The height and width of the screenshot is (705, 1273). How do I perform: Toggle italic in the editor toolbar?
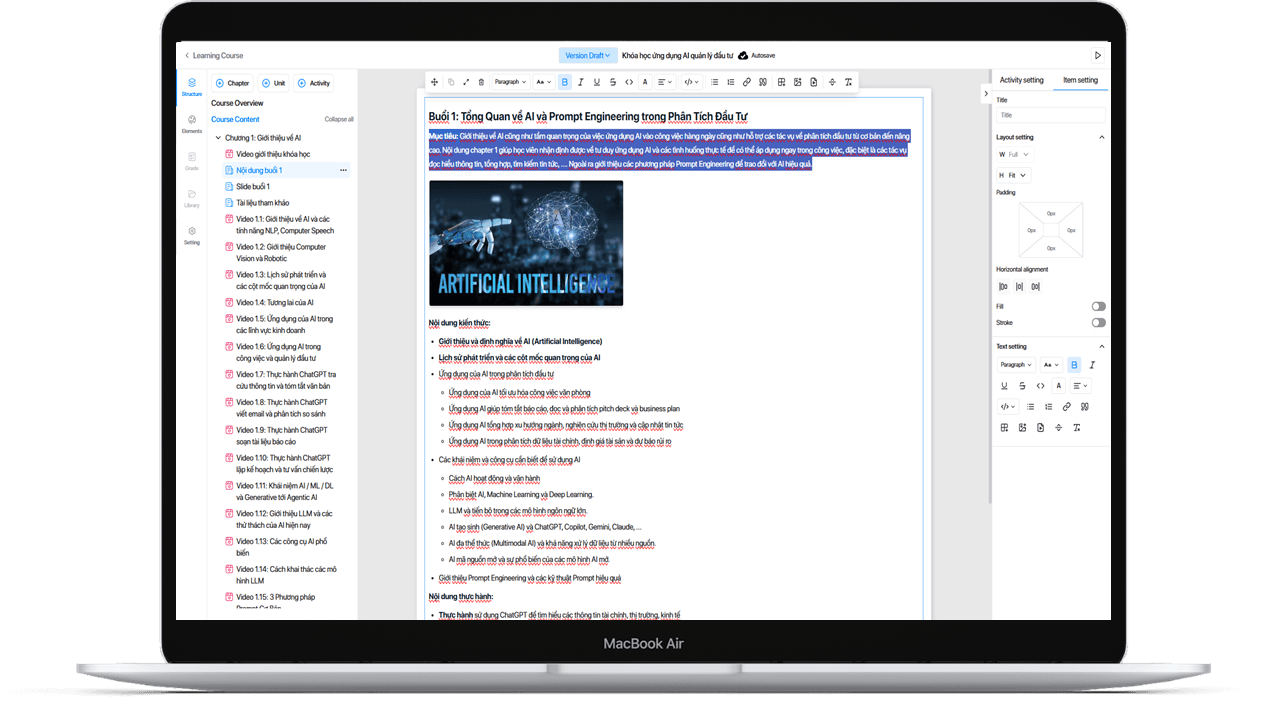tap(581, 82)
